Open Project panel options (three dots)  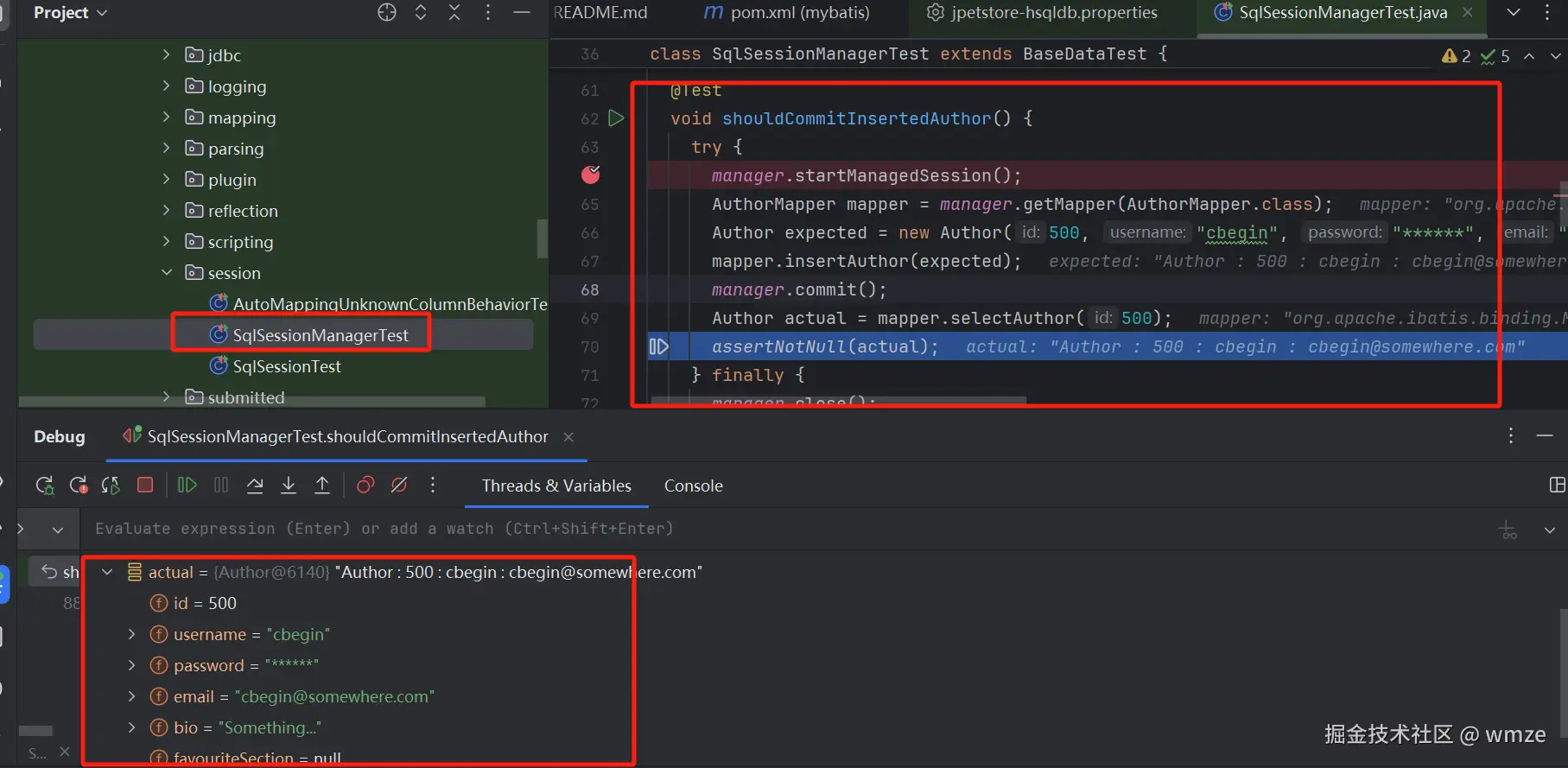click(x=488, y=12)
